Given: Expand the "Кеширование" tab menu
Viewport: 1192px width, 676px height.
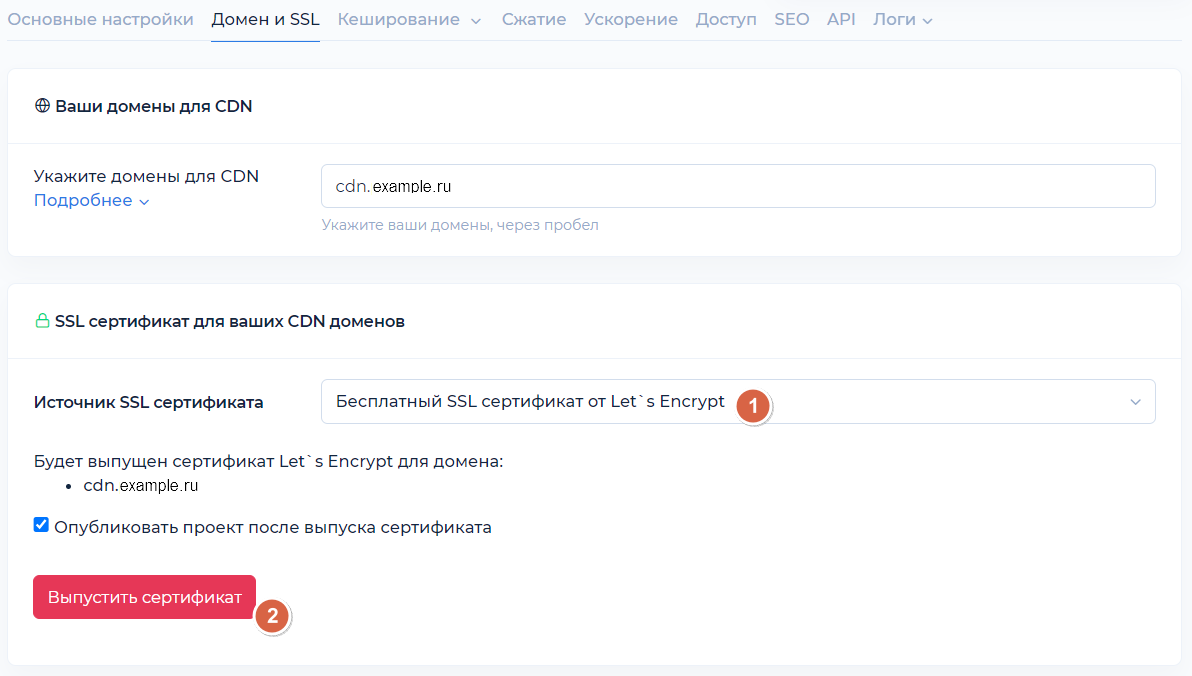Looking at the screenshot, I should click(x=409, y=19).
